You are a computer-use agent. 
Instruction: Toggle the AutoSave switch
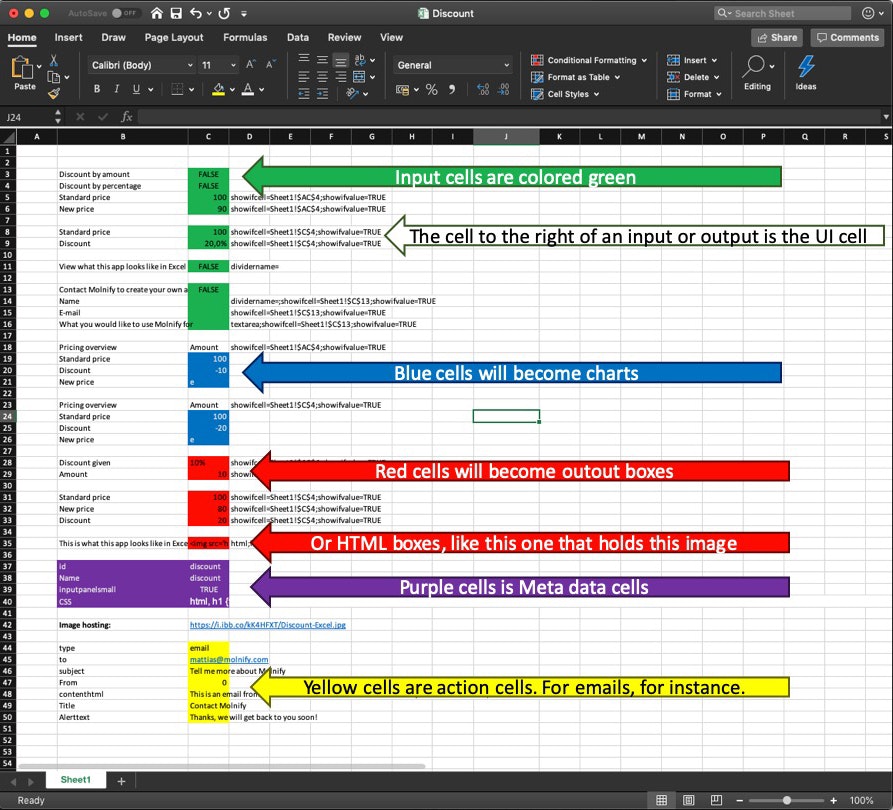(124, 13)
